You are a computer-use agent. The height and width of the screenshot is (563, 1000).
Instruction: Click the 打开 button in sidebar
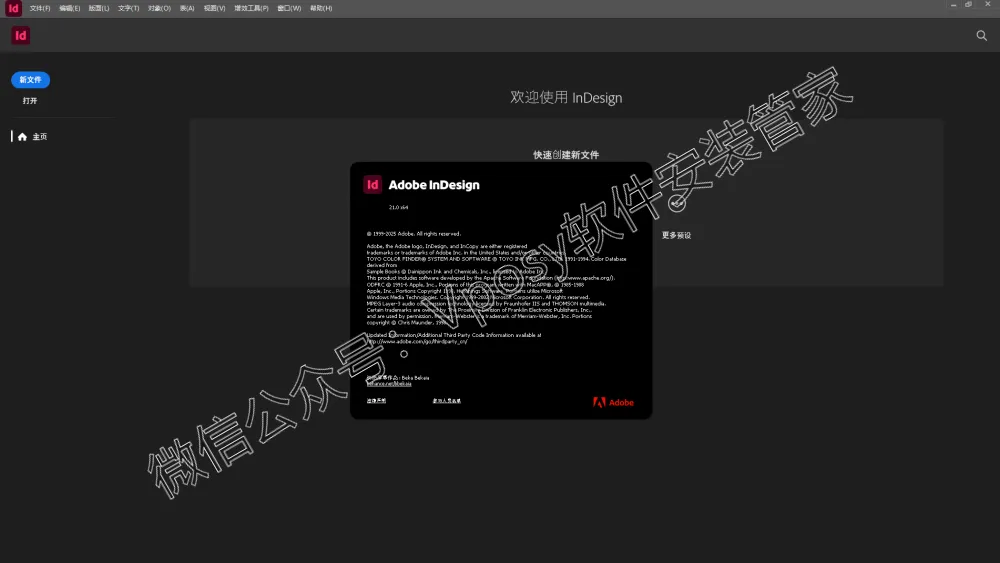pos(30,101)
